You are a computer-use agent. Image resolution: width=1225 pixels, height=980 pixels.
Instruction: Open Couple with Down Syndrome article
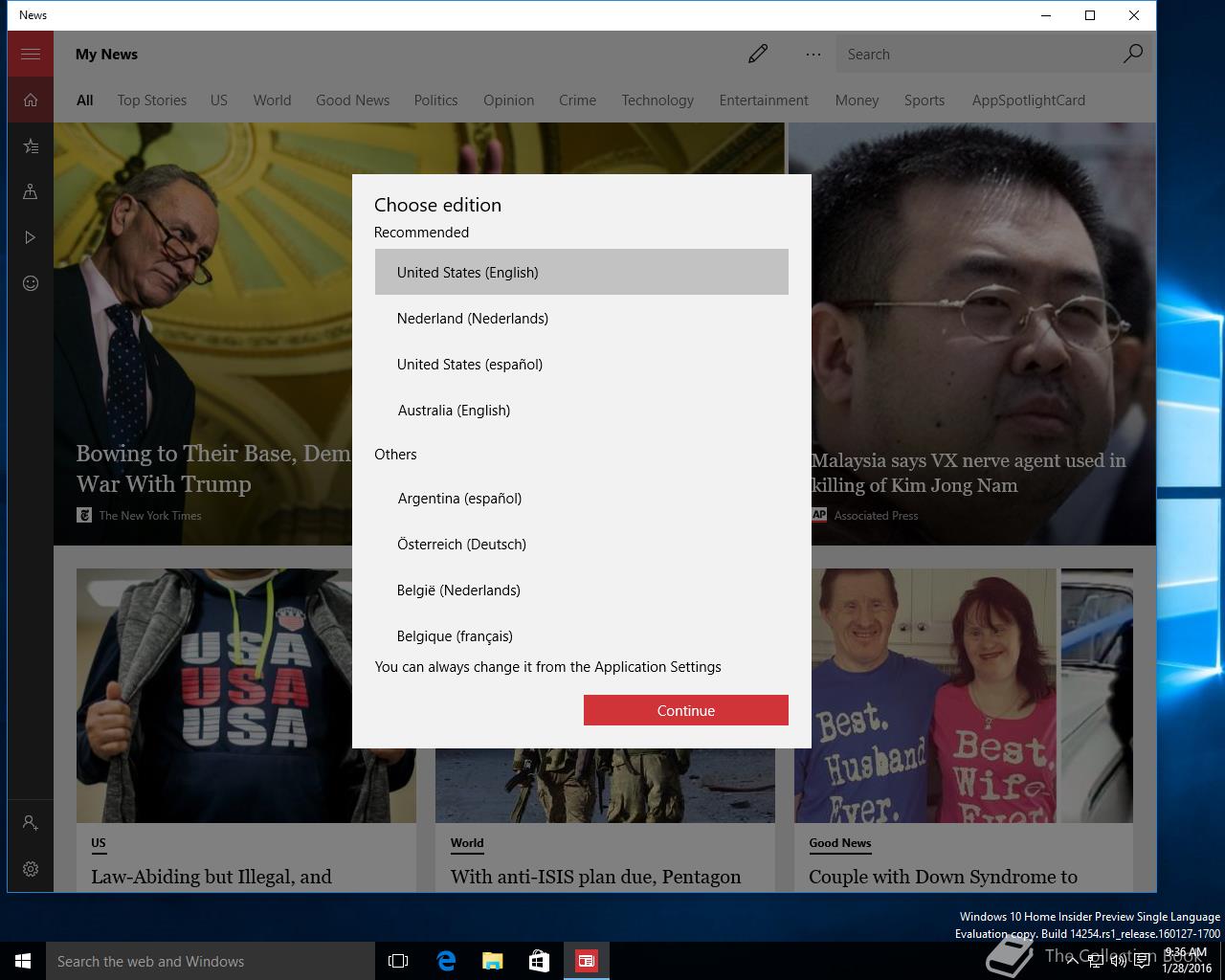pos(943,877)
